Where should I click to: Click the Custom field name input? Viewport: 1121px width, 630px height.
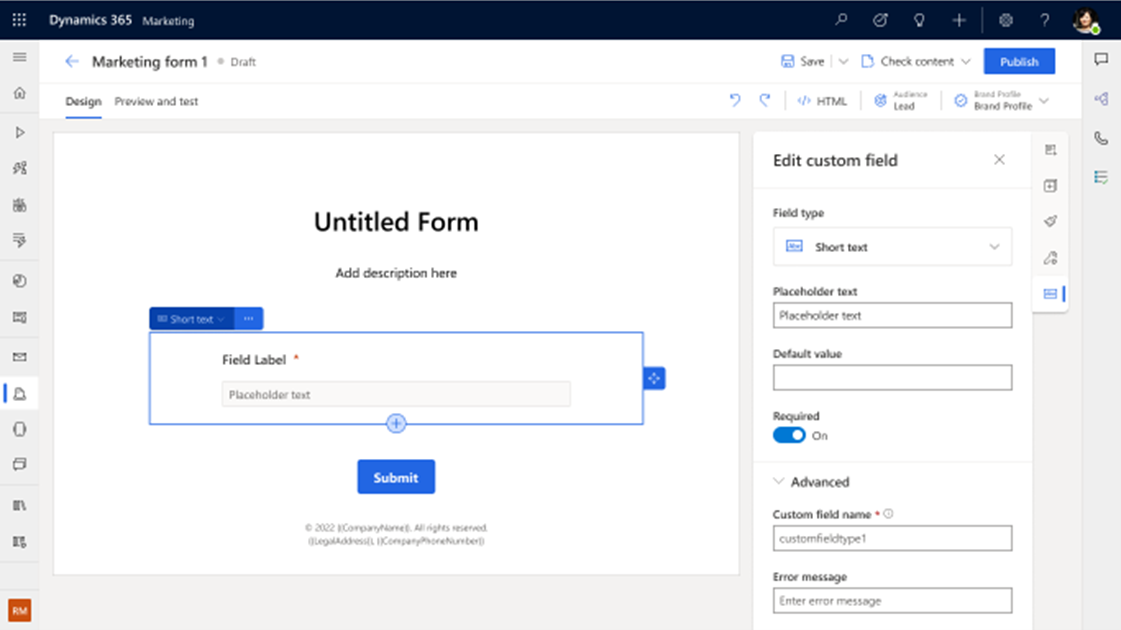pyautogui.click(x=892, y=538)
